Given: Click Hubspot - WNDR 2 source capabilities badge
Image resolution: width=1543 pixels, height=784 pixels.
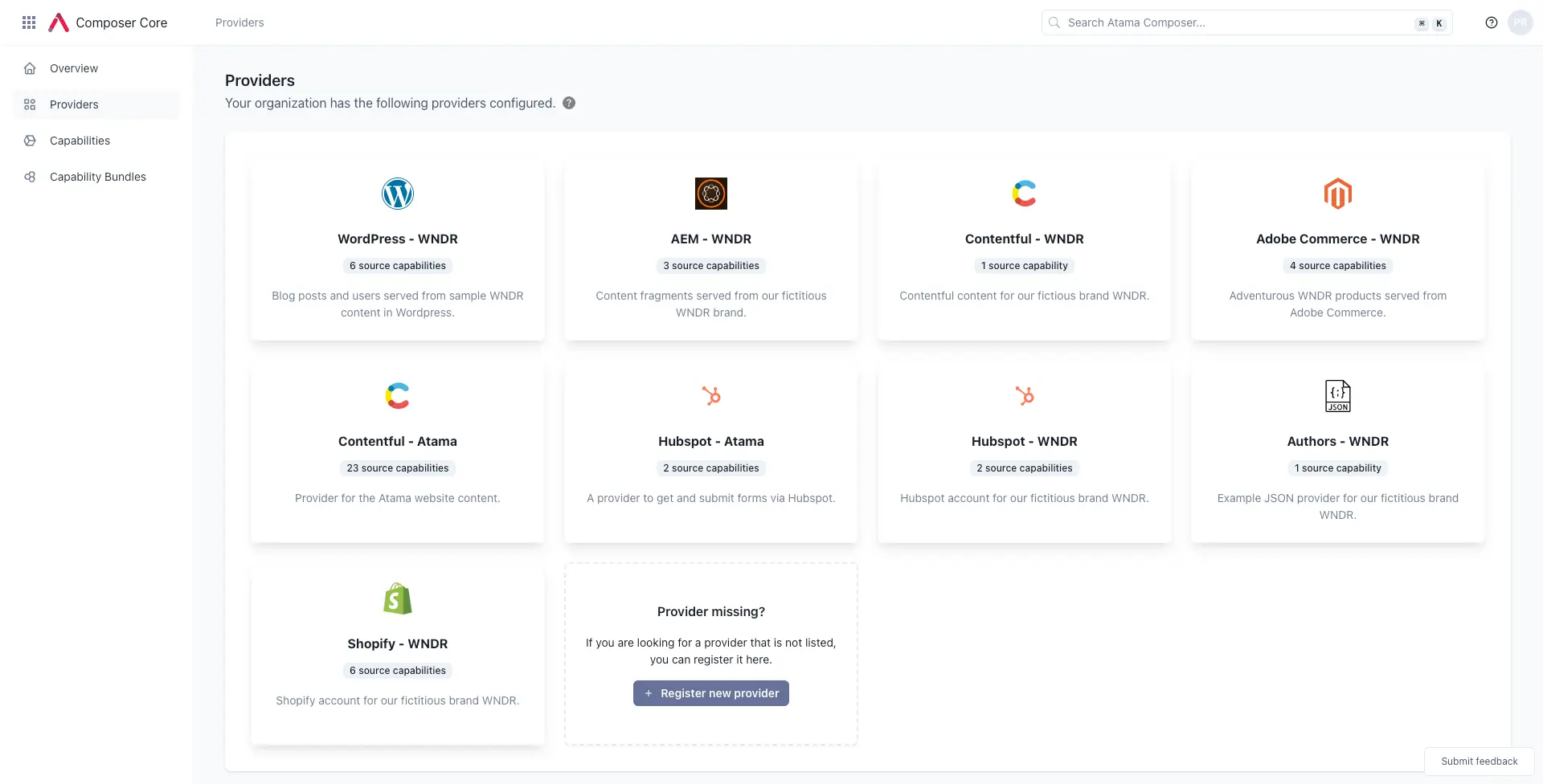Looking at the screenshot, I should pos(1024,468).
